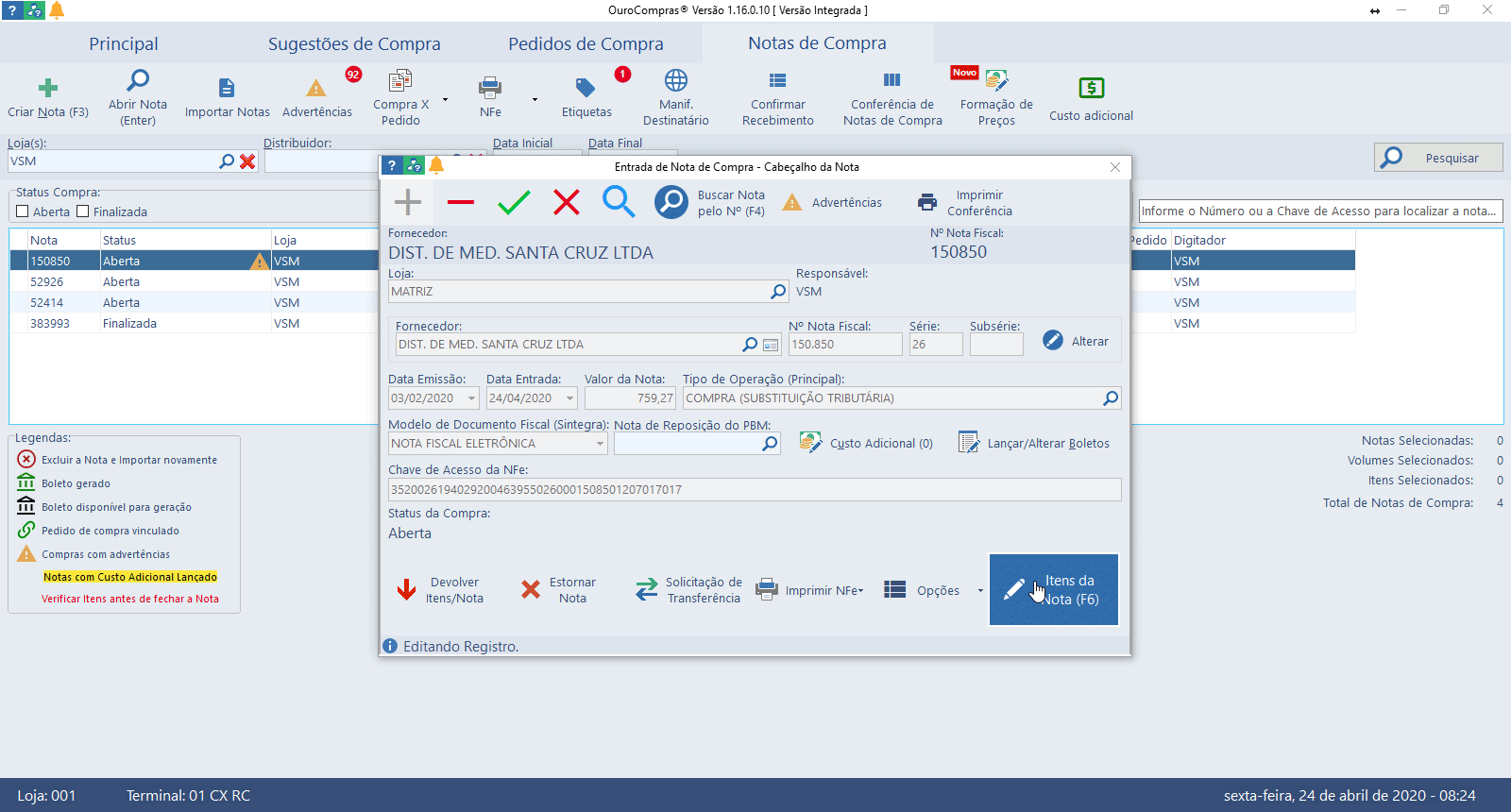The width and height of the screenshot is (1511, 812).
Task: Open Manif. Destinatário globe icon
Action: click(675, 80)
